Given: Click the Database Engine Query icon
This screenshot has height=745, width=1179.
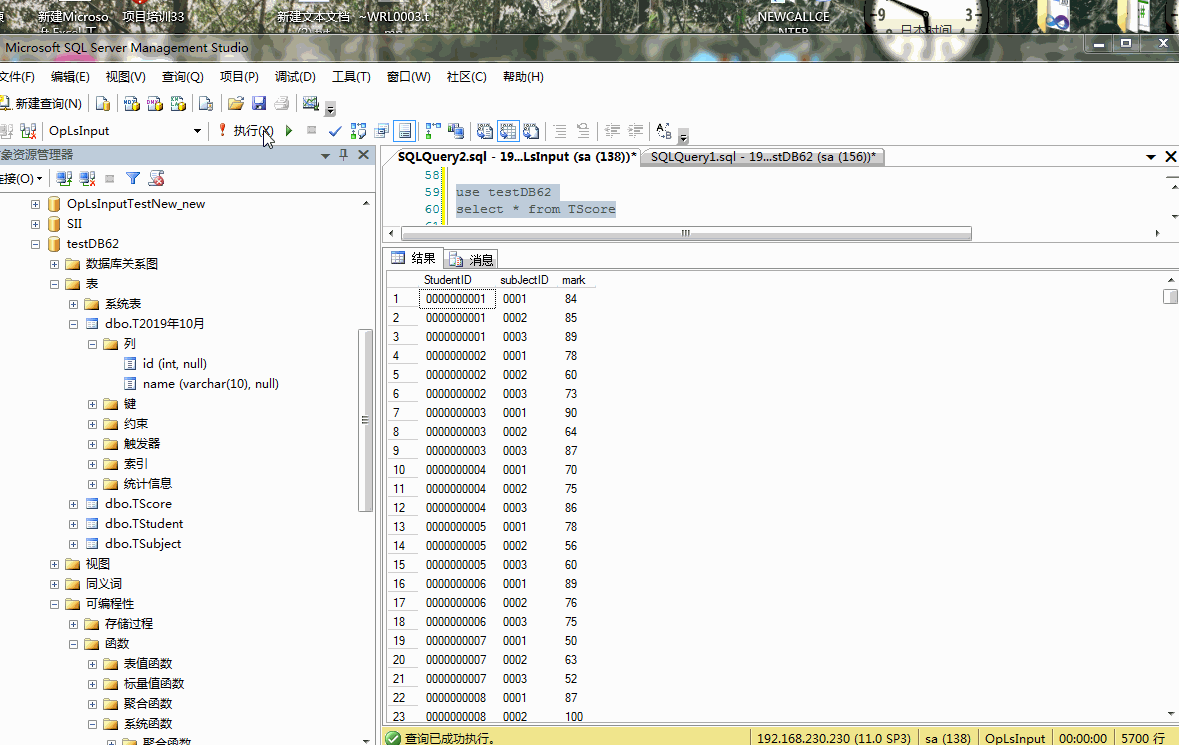Looking at the screenshot, I should point(103,104).
